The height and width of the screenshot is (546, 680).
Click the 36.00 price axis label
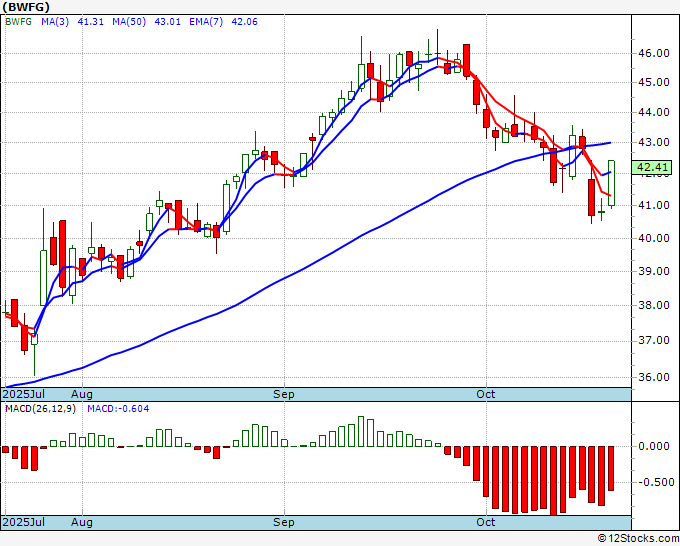tap(654, 377)
